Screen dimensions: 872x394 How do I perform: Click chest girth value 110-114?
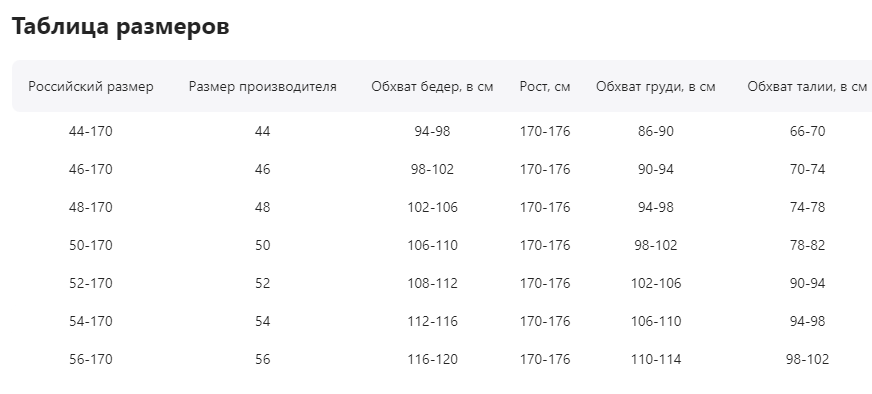tap(656, 359)
